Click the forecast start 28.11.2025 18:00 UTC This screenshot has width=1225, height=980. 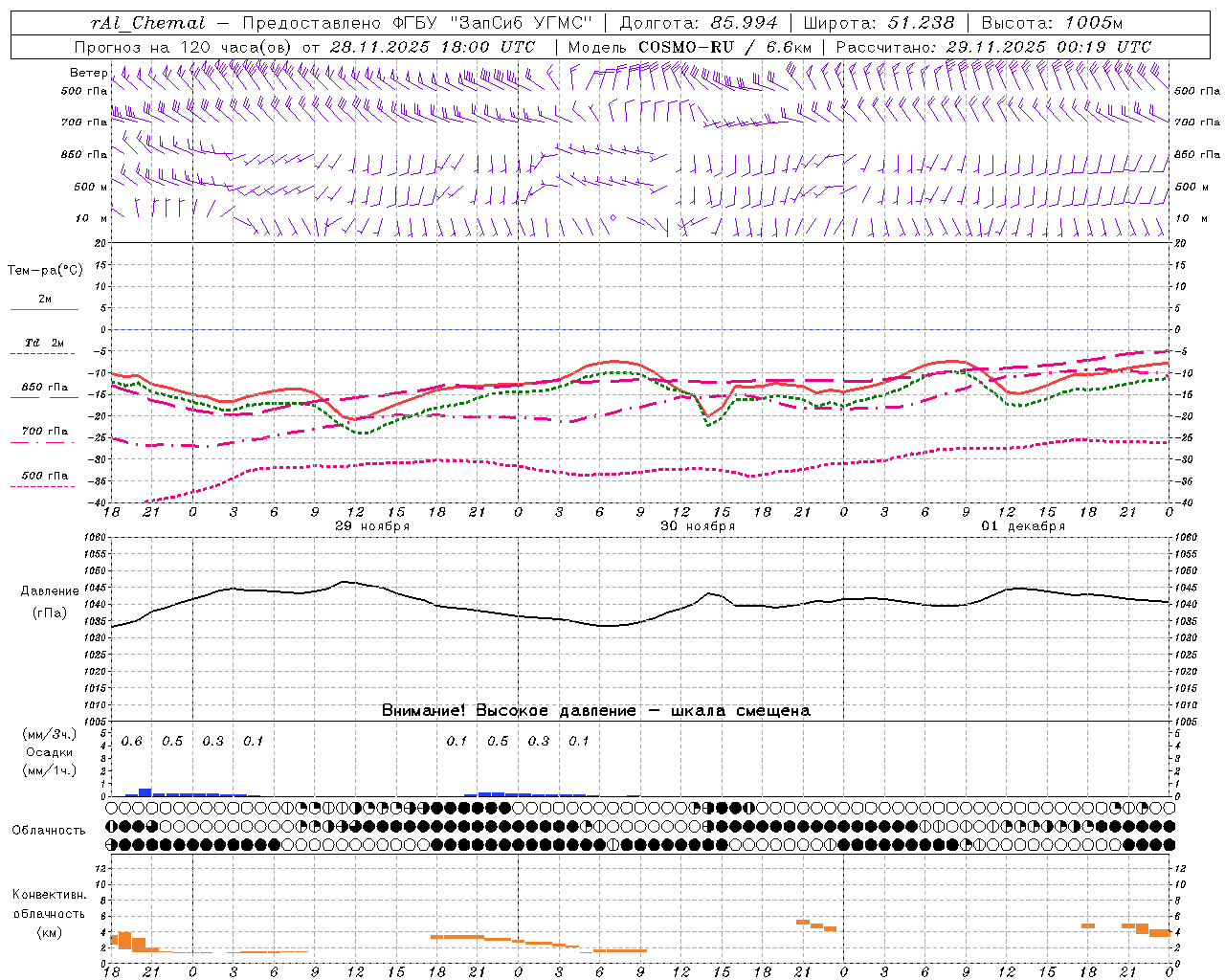433,47
